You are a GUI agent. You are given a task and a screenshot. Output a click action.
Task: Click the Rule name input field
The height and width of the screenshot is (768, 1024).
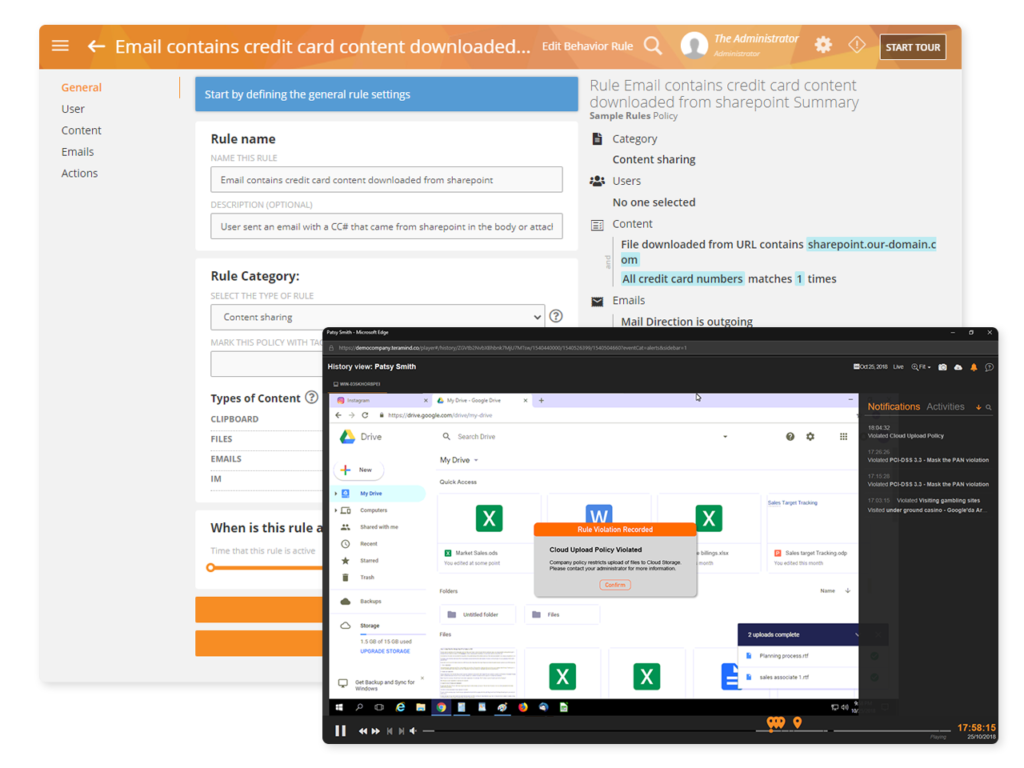pos(386,180)
